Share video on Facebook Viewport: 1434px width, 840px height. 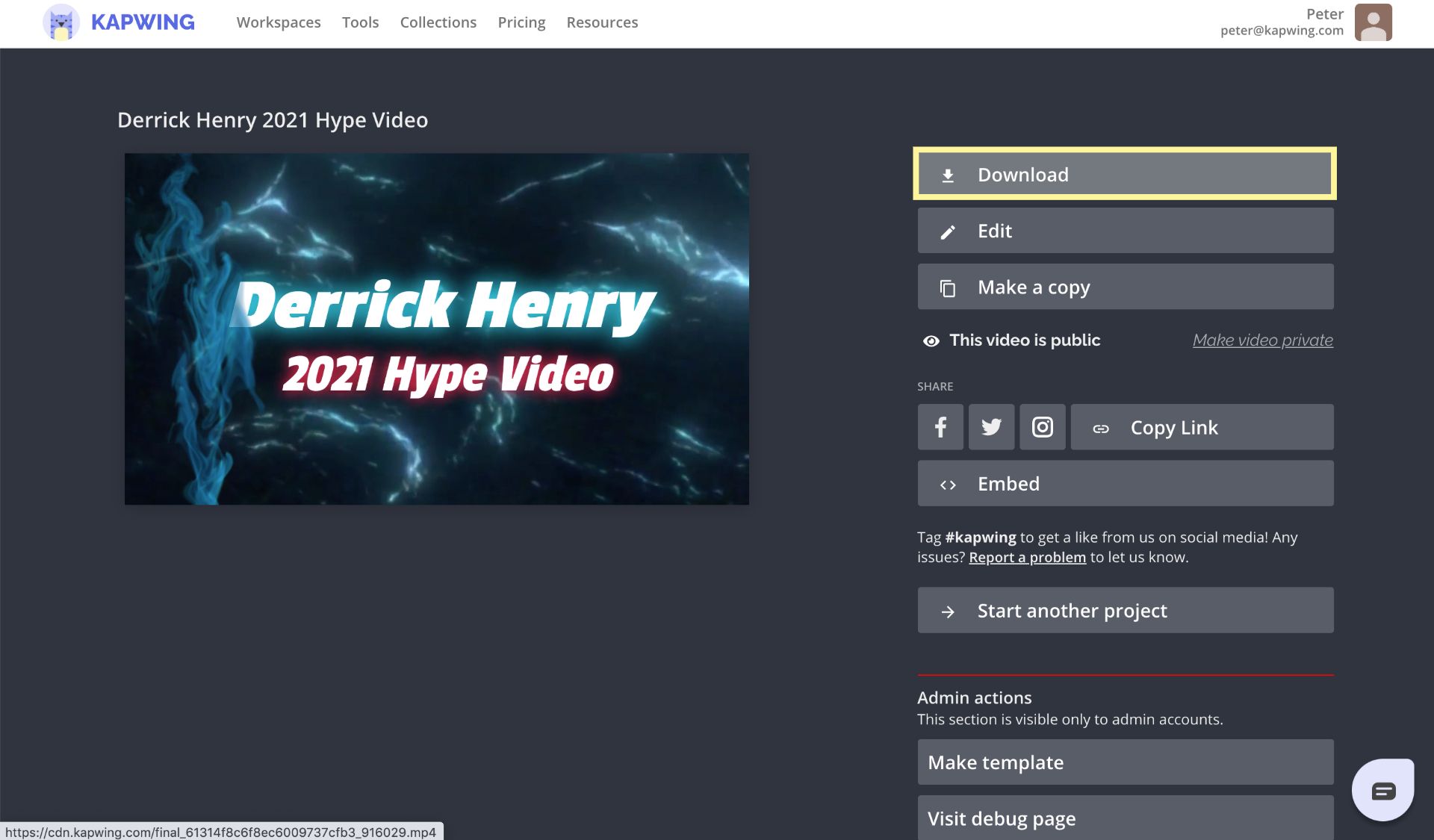940,427
